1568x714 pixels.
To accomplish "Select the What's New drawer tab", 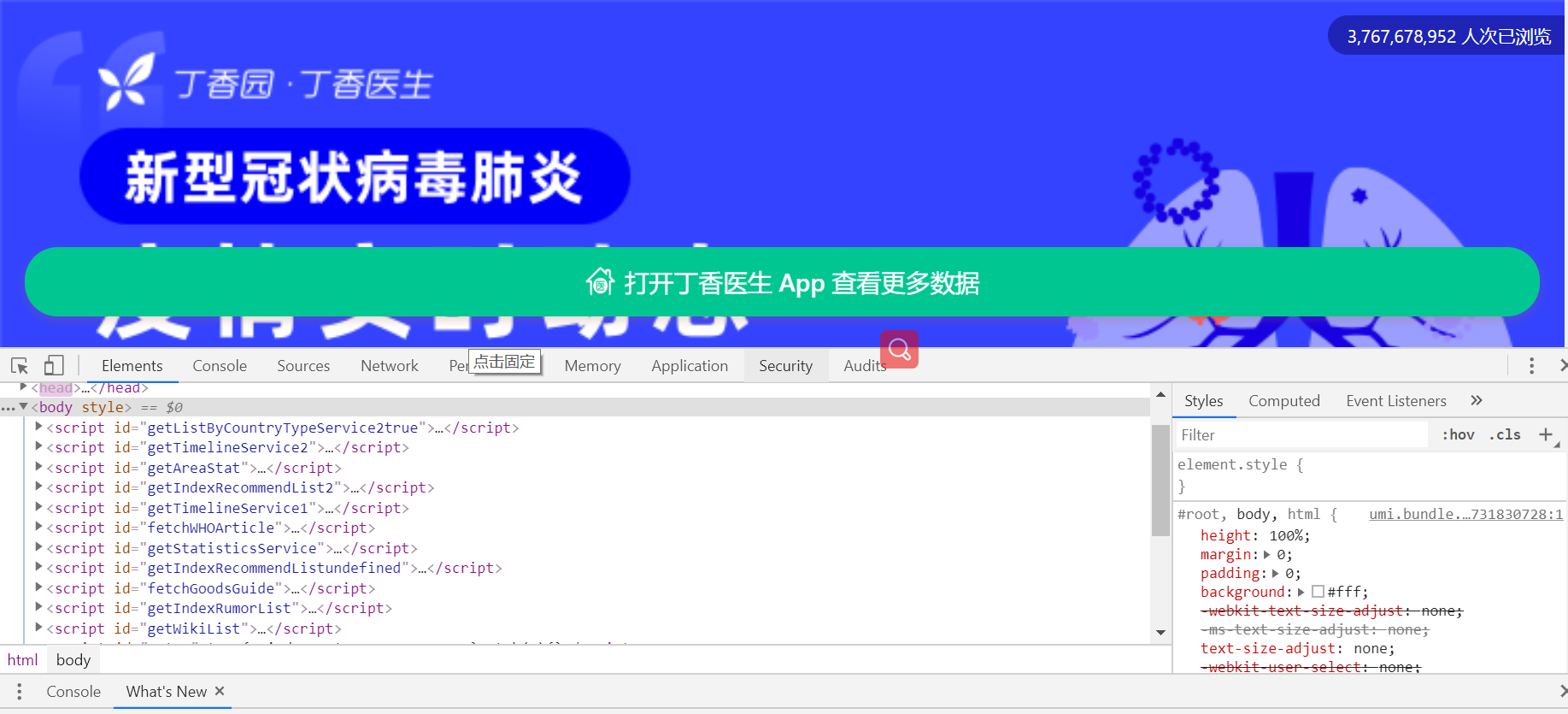I will (x=167, y=692).
